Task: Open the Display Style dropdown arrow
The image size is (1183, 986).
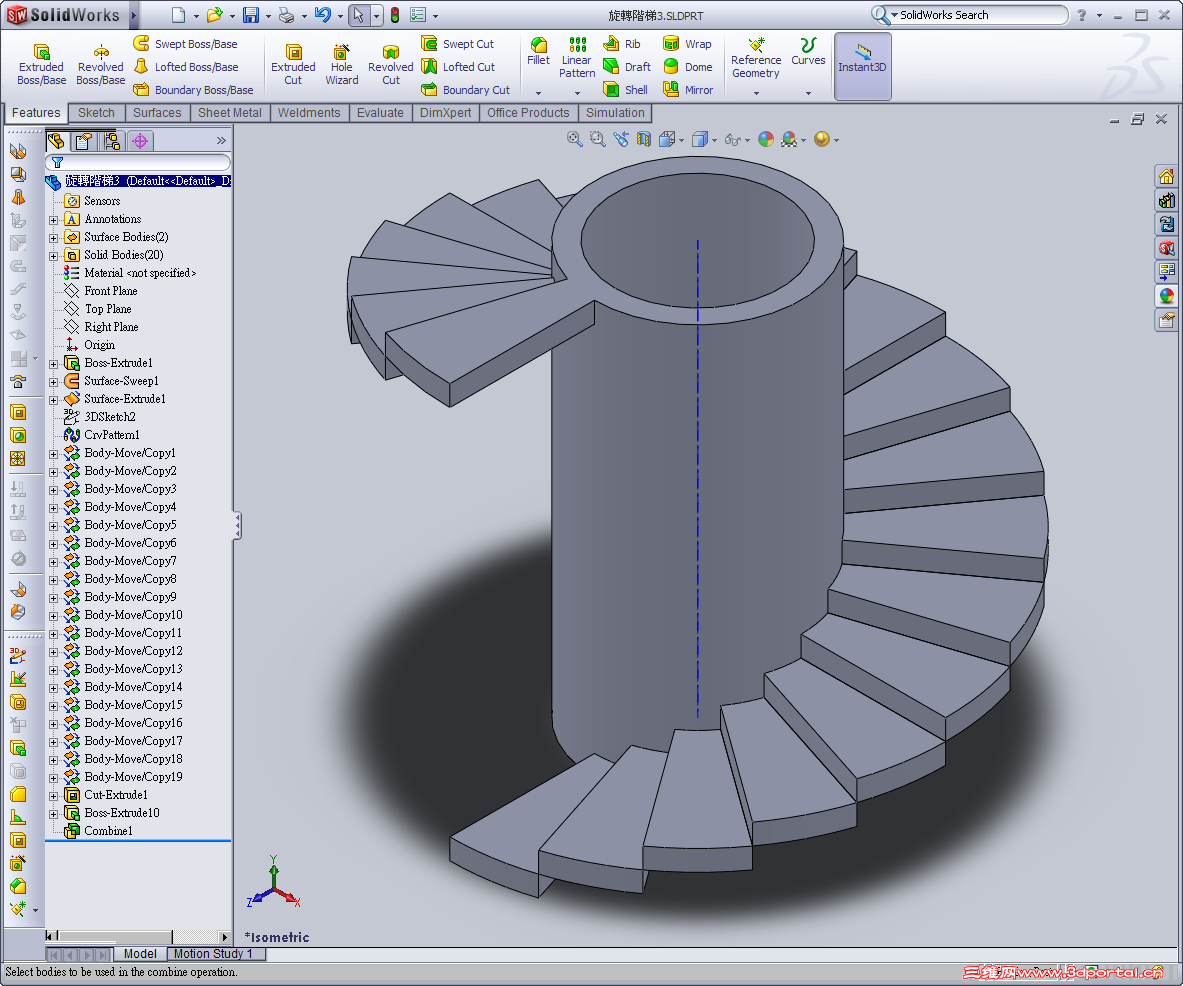Action: click(x=714, y=140)
